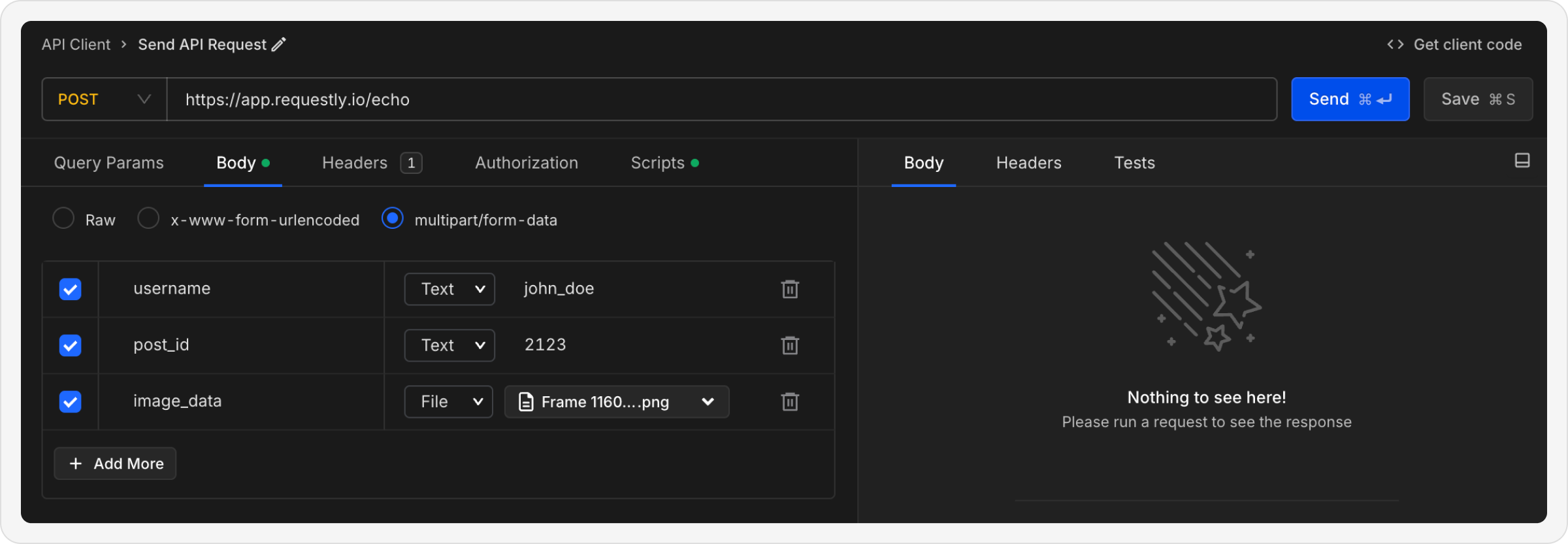Click the pencil icon to rename request
Viewport: 1568px width, 544px height.
[x=279, y=44]
